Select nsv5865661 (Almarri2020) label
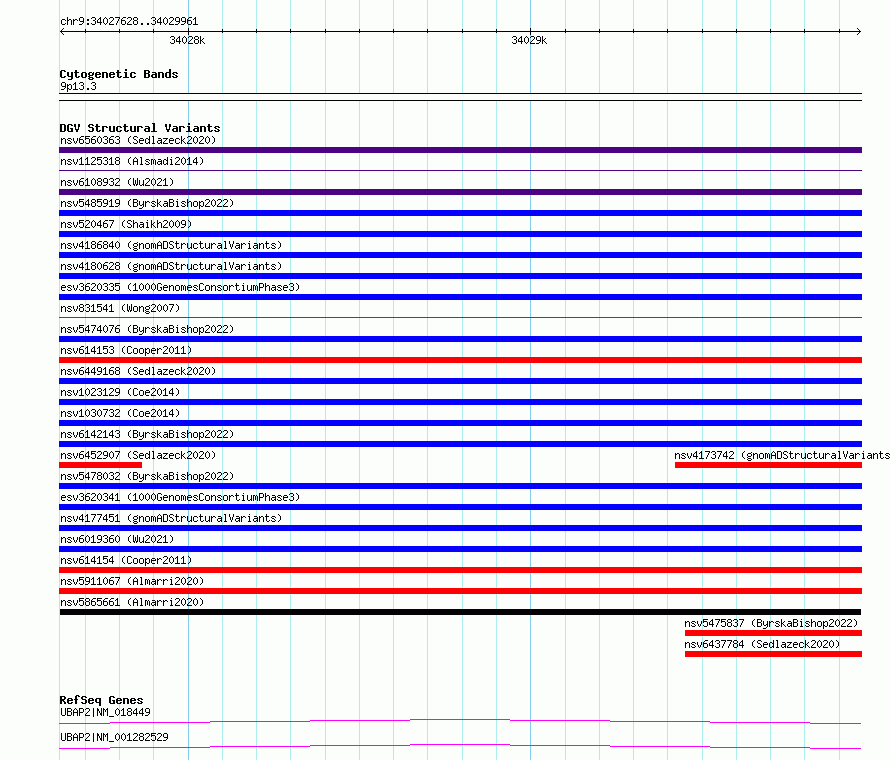Image resolution: width=890 pixels, height=760 pixels. [x=132, y=602]
